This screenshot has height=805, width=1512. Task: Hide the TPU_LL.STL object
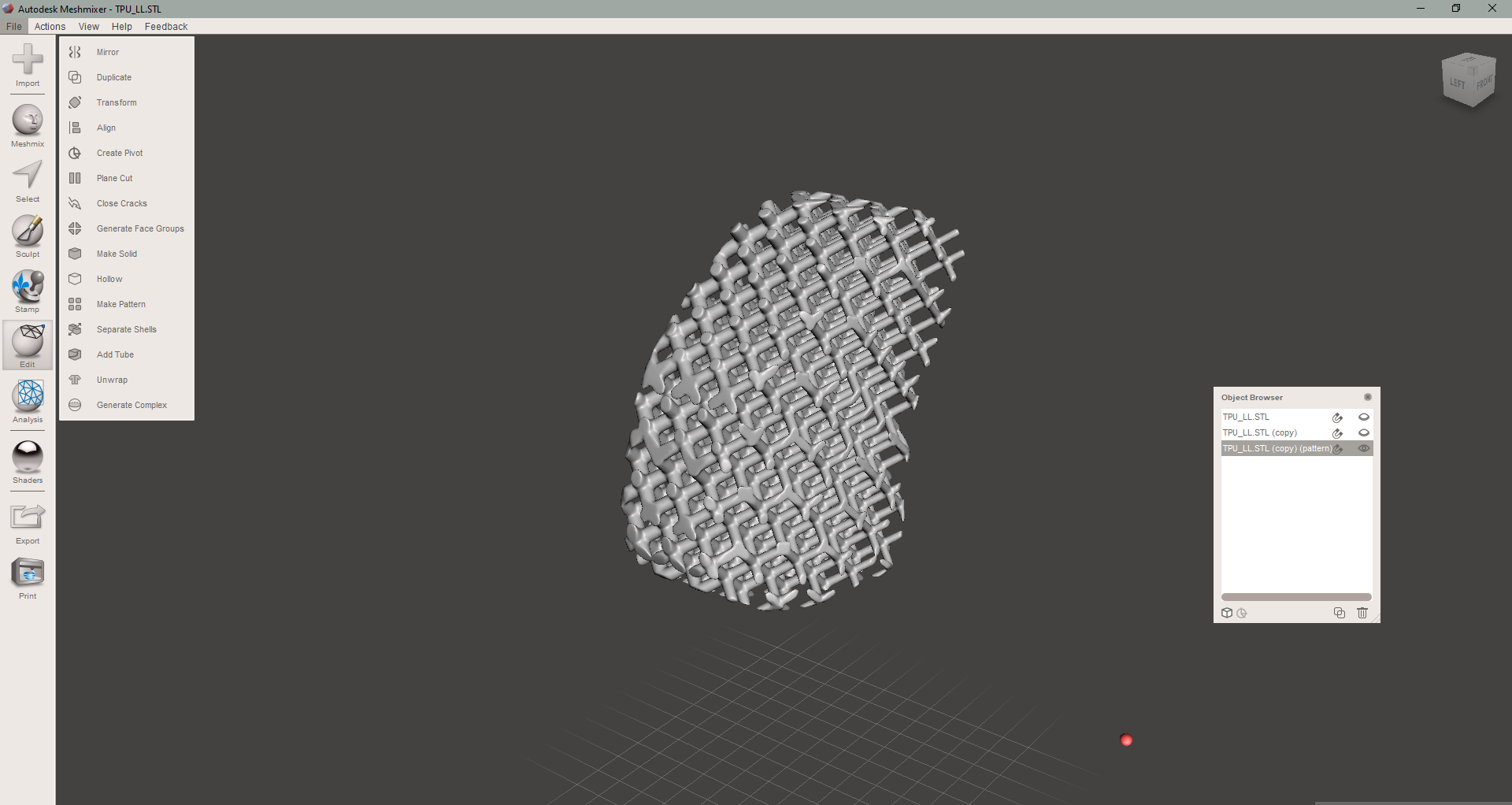(1364, 417)
